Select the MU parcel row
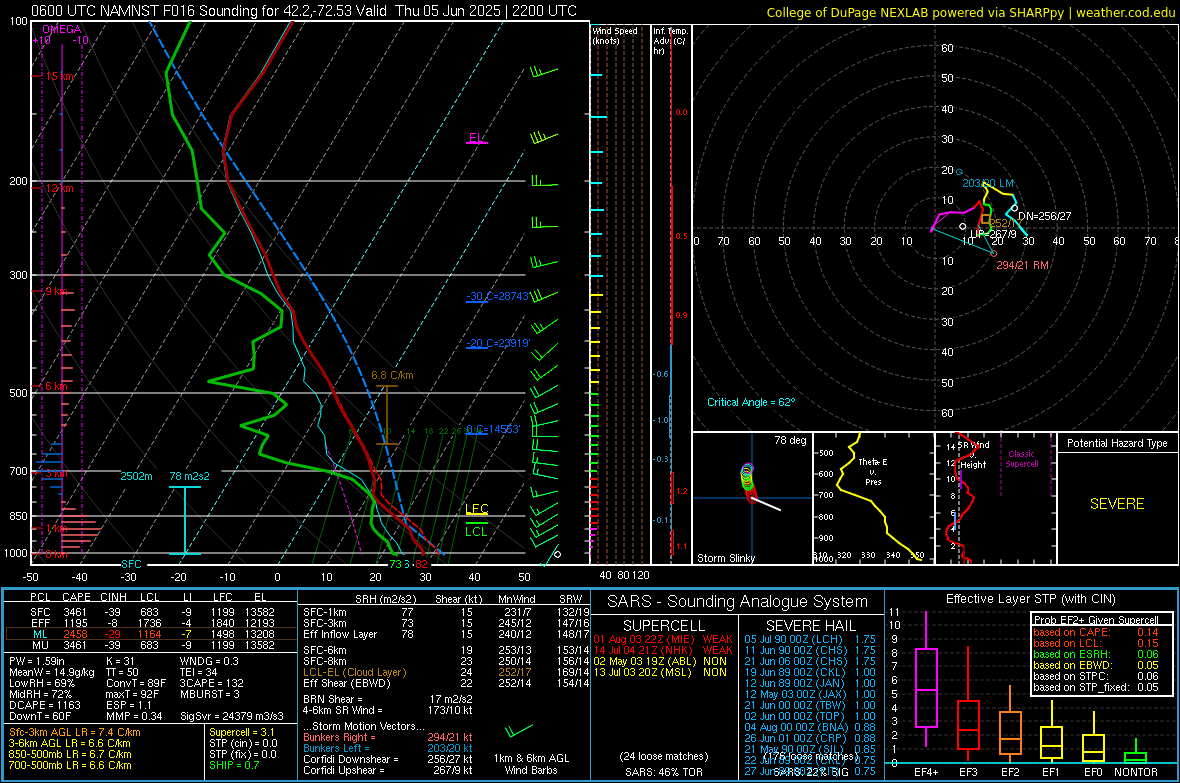1180x783 pixels. 150,644
